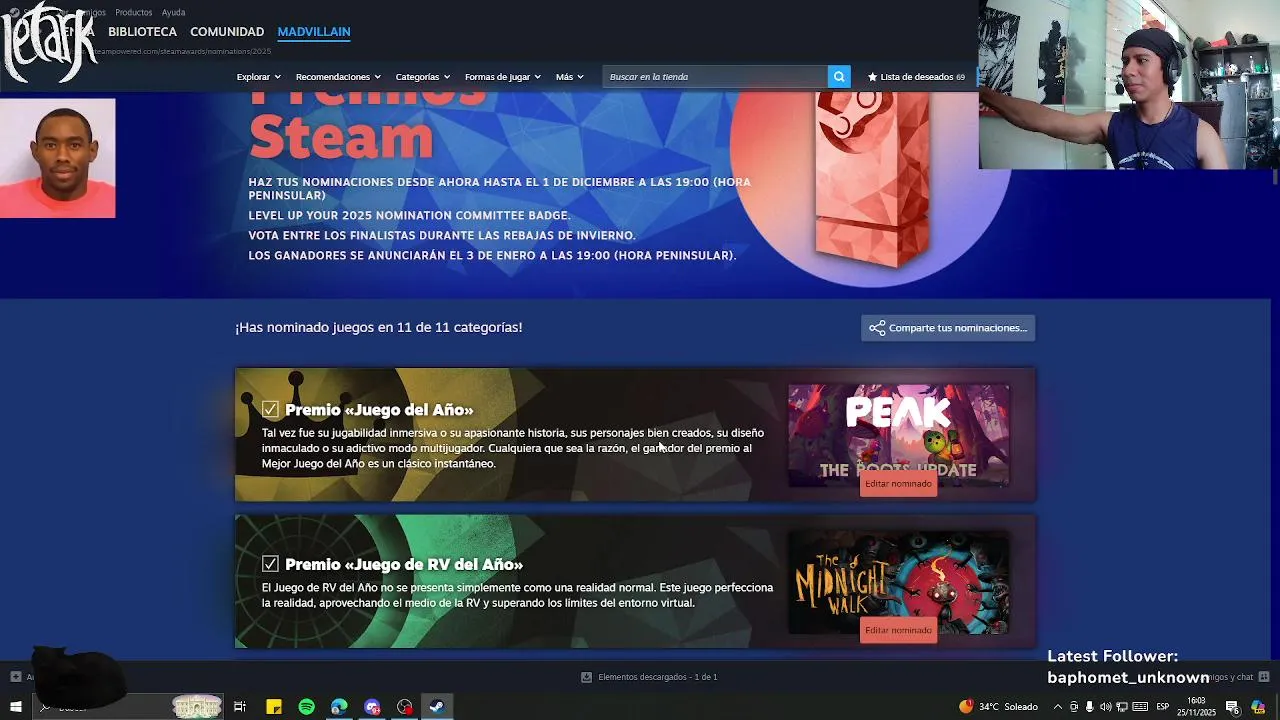The image size is (1280, 720).
Task: Click the text ¡Has nominado juegos en 11 de 11 categorías!
Action: (379, 327)
